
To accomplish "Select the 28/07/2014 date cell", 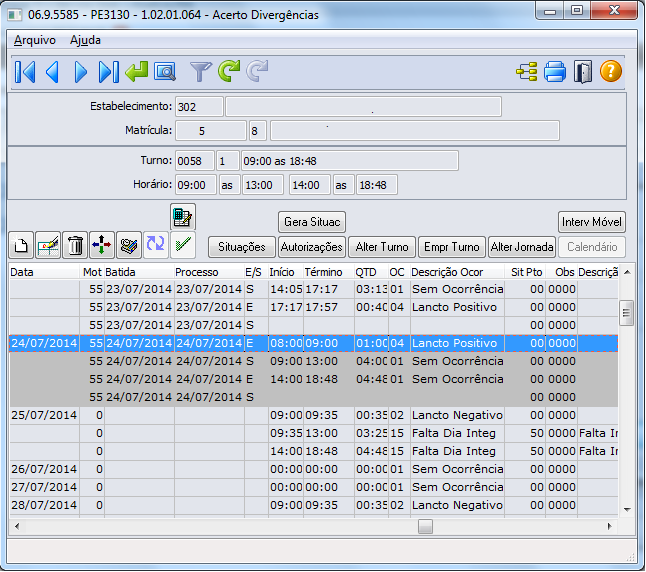I will coord(44,506).
